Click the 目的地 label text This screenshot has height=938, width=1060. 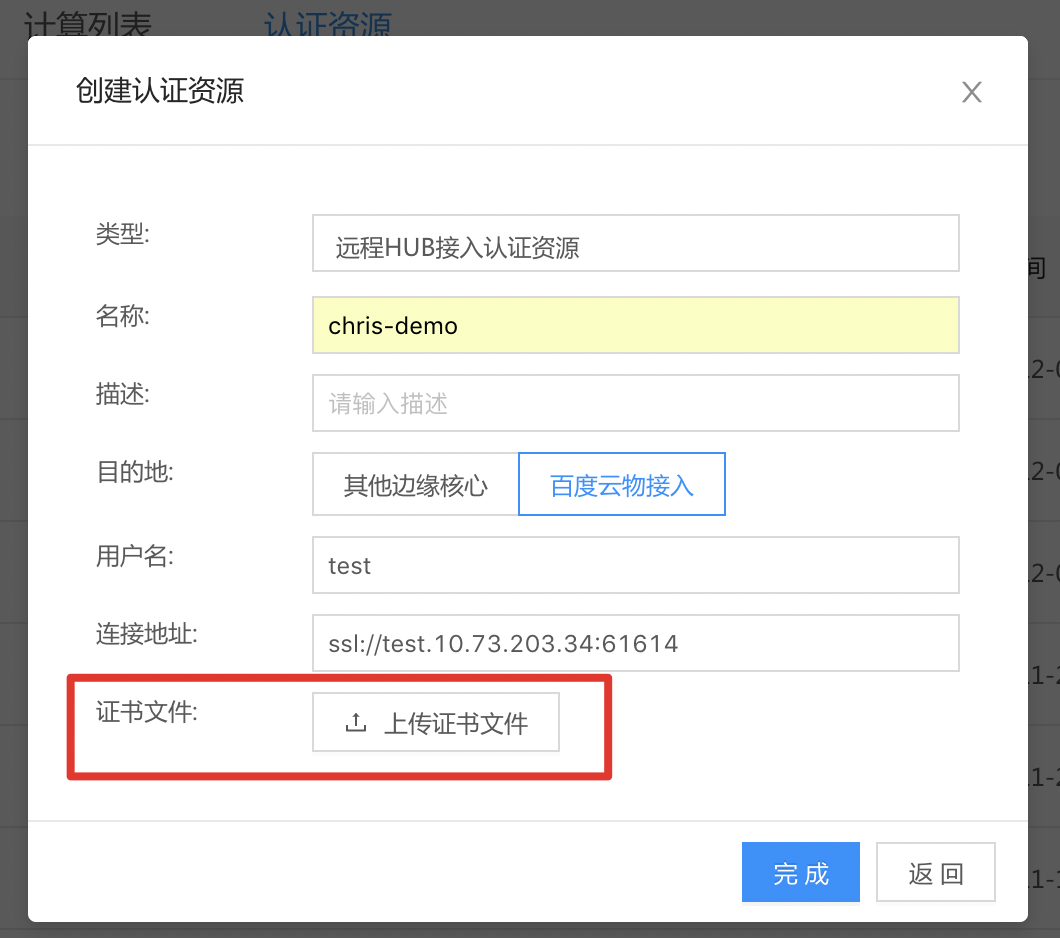[x=134, y=473]
